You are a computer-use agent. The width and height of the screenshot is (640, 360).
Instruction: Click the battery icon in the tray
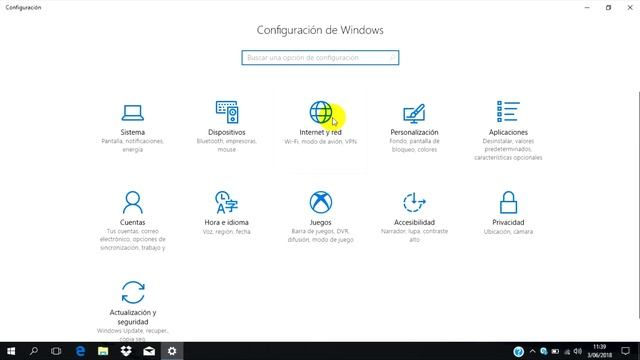click(555, 351)
